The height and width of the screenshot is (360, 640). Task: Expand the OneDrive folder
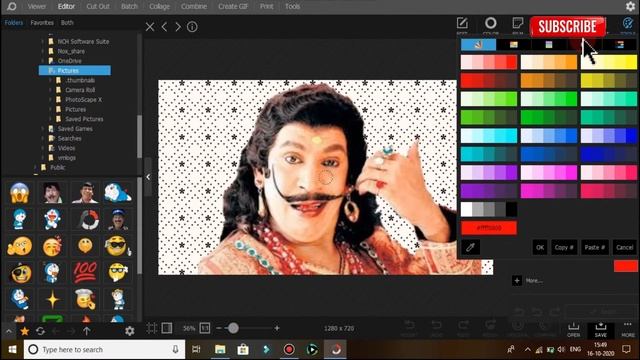(x=43, y=61)
